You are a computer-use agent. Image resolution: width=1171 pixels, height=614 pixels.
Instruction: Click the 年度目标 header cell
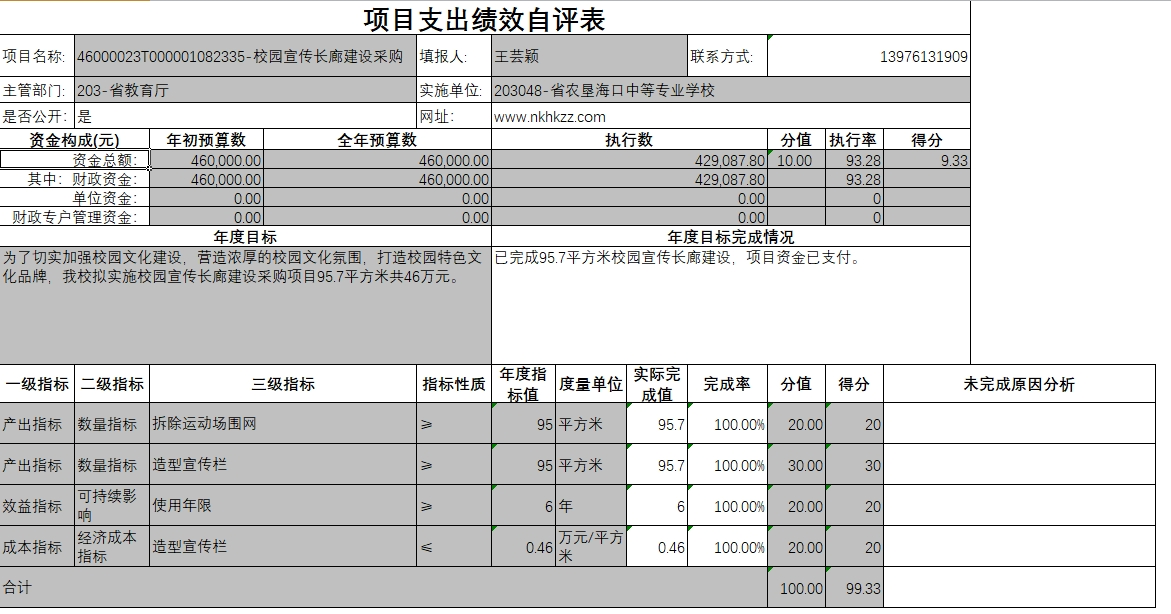pos(245,237)
